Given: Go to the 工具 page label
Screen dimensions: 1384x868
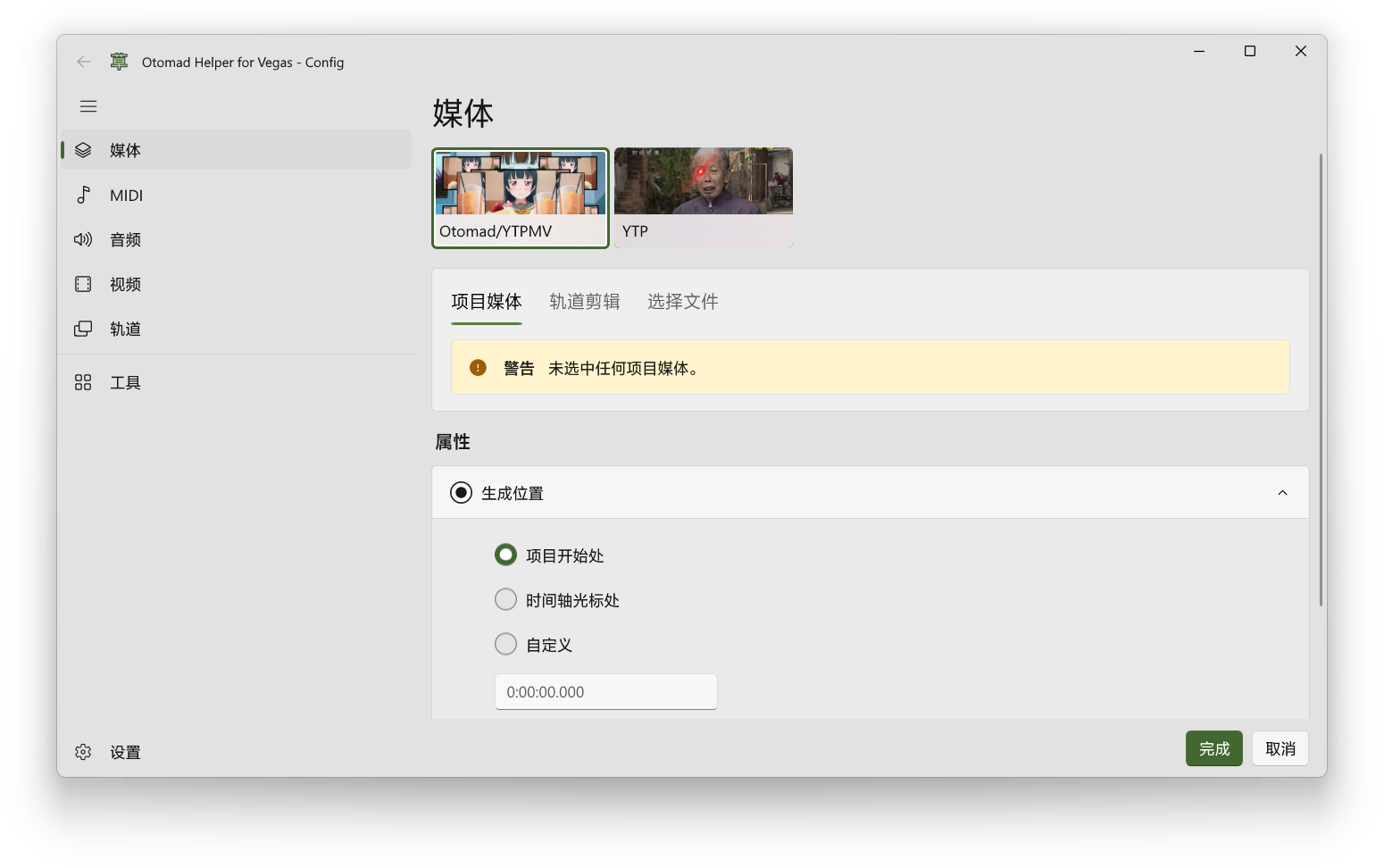Looking at the screenshot, I should click(125, 382).
